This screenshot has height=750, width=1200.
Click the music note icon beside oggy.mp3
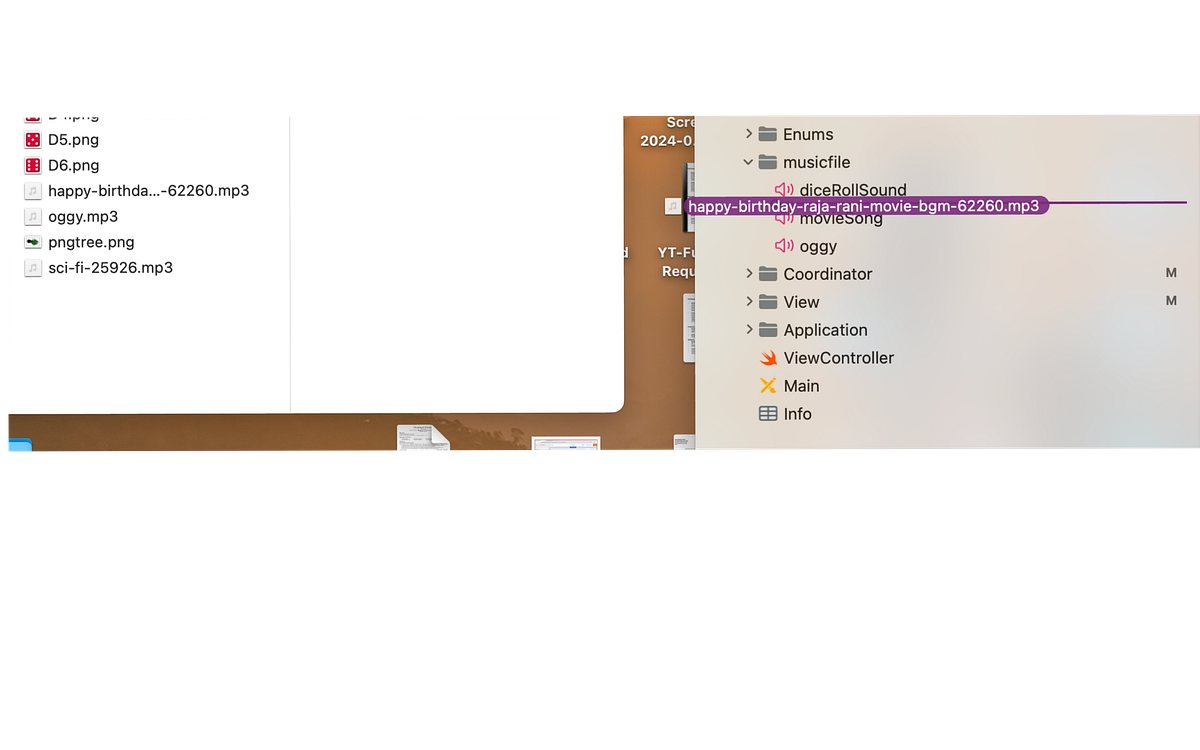32,216
